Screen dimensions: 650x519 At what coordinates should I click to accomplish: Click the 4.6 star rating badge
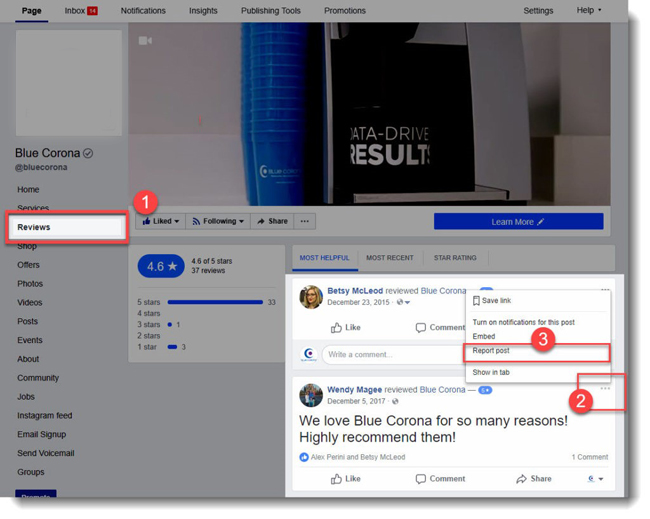161,266
